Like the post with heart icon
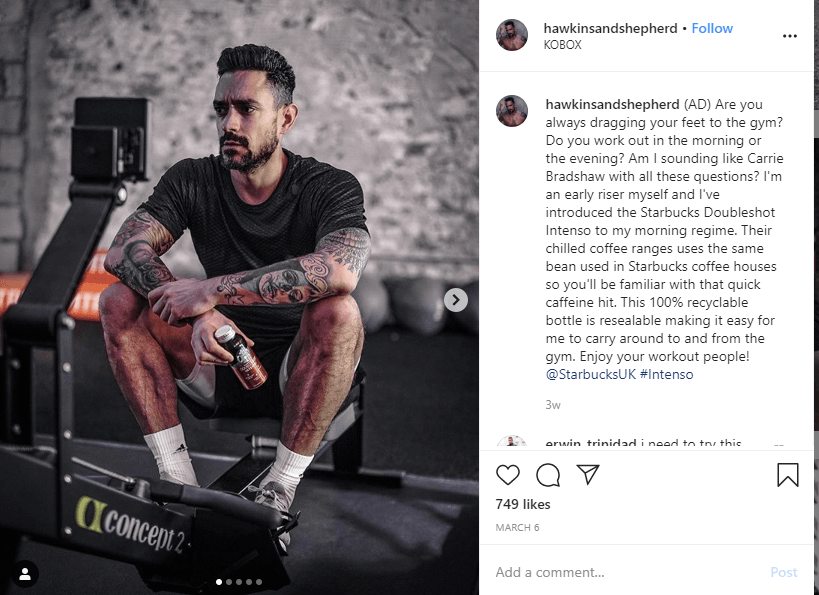Image resolution: width=819 pixels, height=595 pixels. (x=508, y=475)
